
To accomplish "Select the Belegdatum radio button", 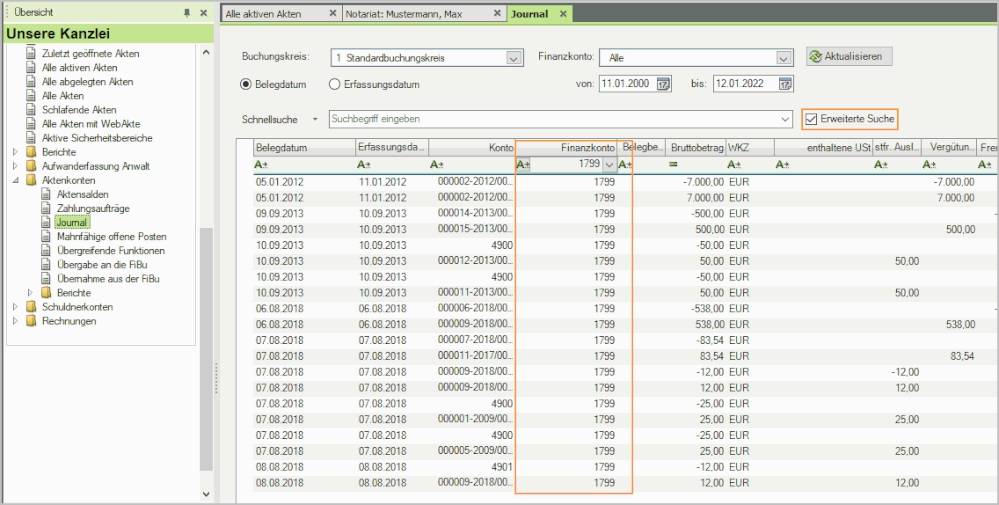I will pyautogui.click(x=246, y=84).
